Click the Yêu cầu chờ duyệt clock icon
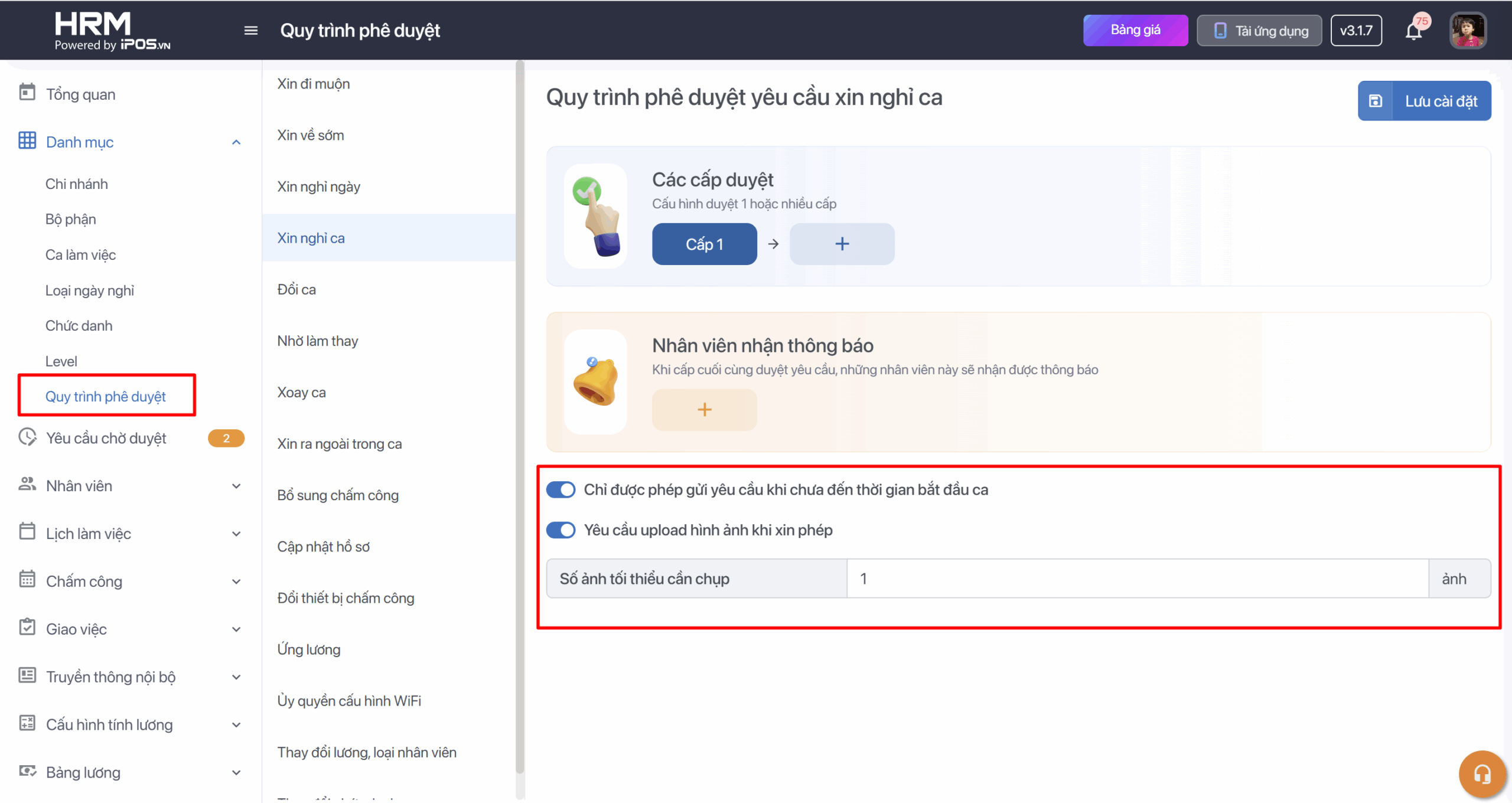Screen dimensions: 1512x803 click(x=27, y=438)
